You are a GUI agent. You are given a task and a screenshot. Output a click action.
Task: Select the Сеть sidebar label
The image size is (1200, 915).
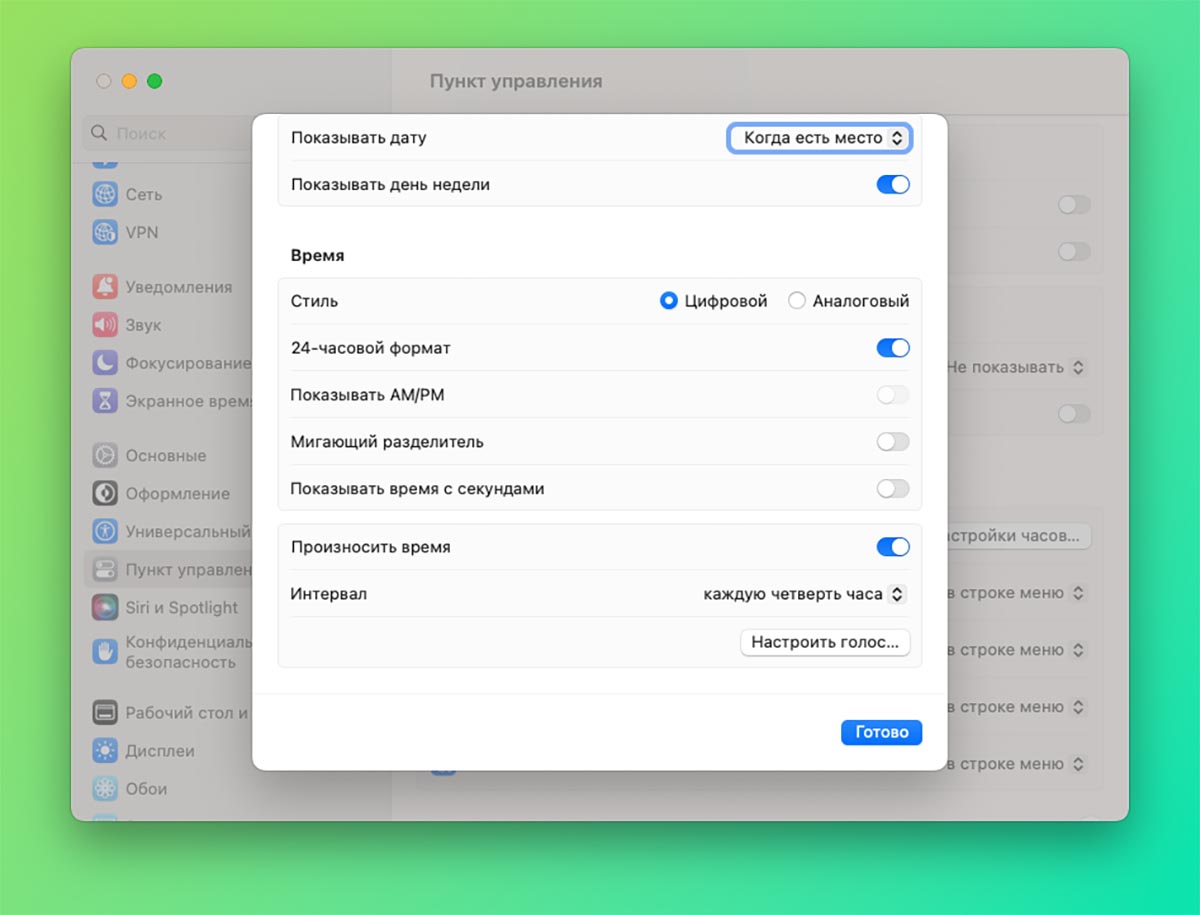click(x=144, y=195)
